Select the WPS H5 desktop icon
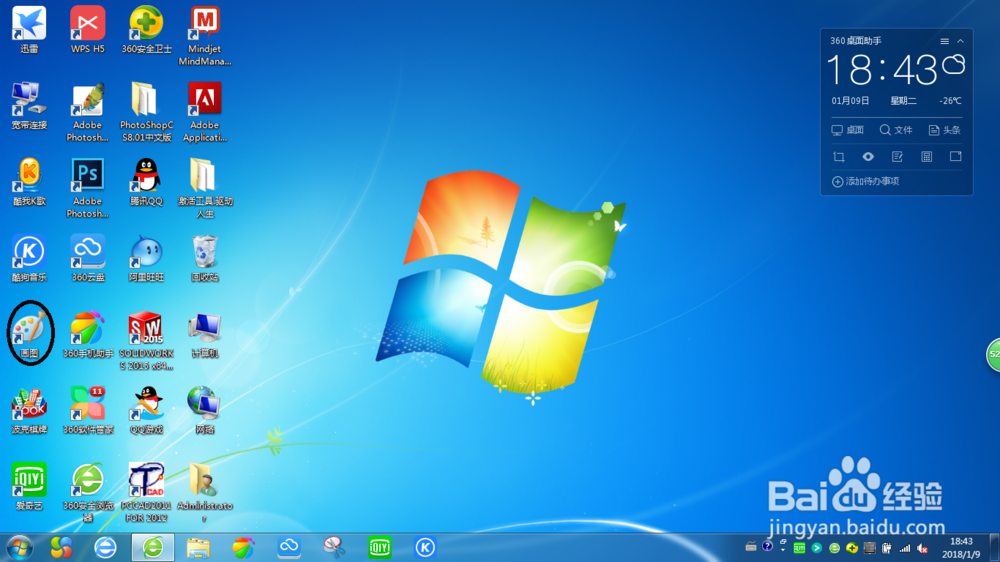This screenshot has width=1000, height=562. click(x=87, y=29)
